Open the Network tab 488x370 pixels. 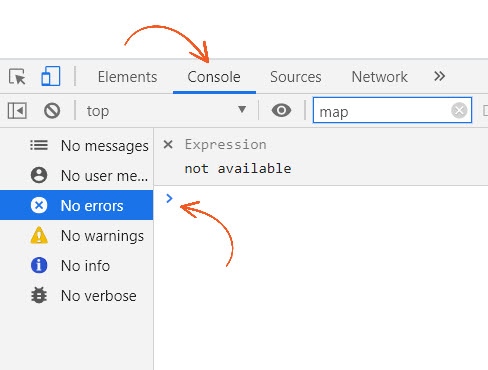(380, 77)
